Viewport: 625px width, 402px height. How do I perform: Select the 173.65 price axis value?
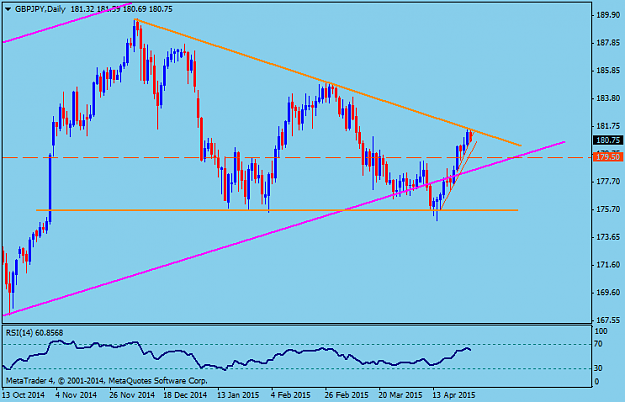(x=608, y=237)
